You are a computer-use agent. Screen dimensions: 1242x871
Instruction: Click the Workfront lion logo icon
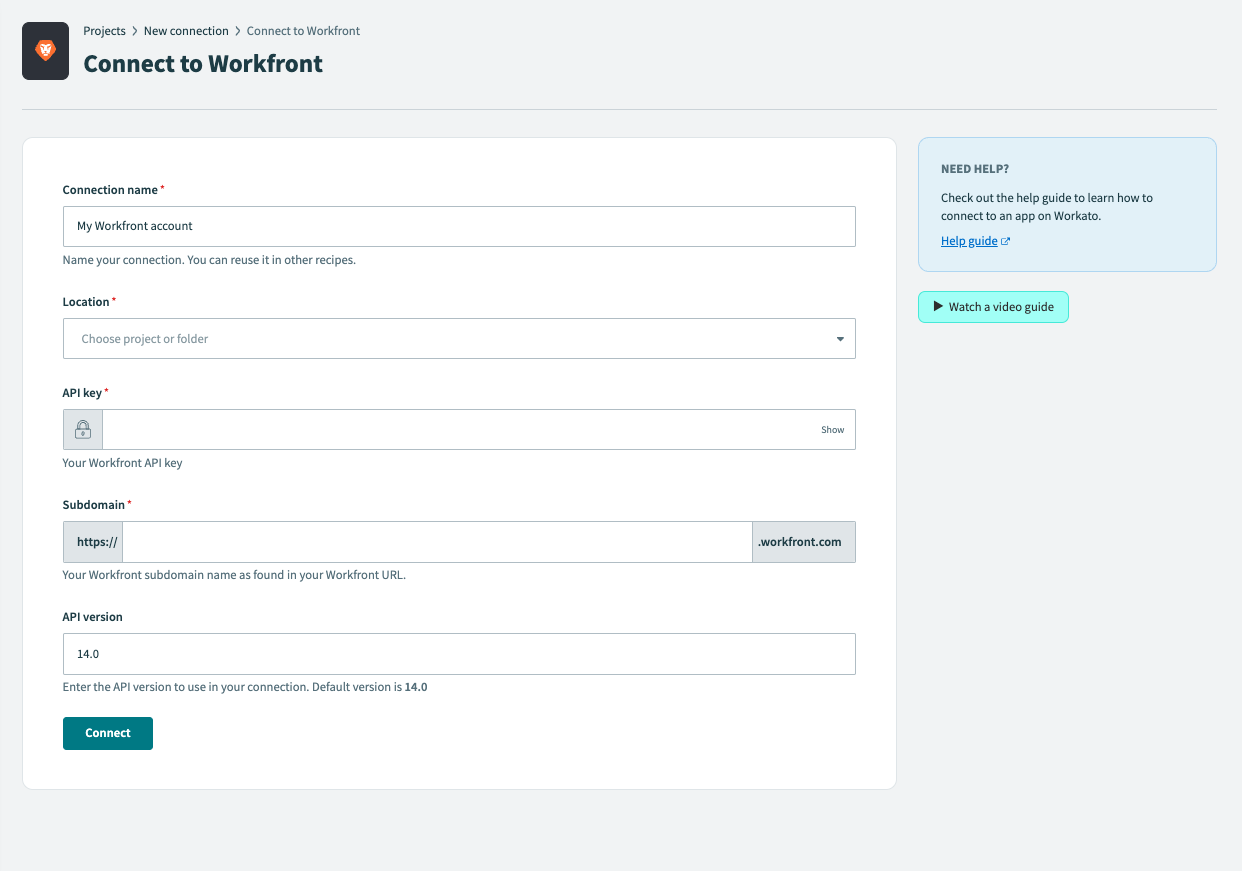click(x=45, y=51)
